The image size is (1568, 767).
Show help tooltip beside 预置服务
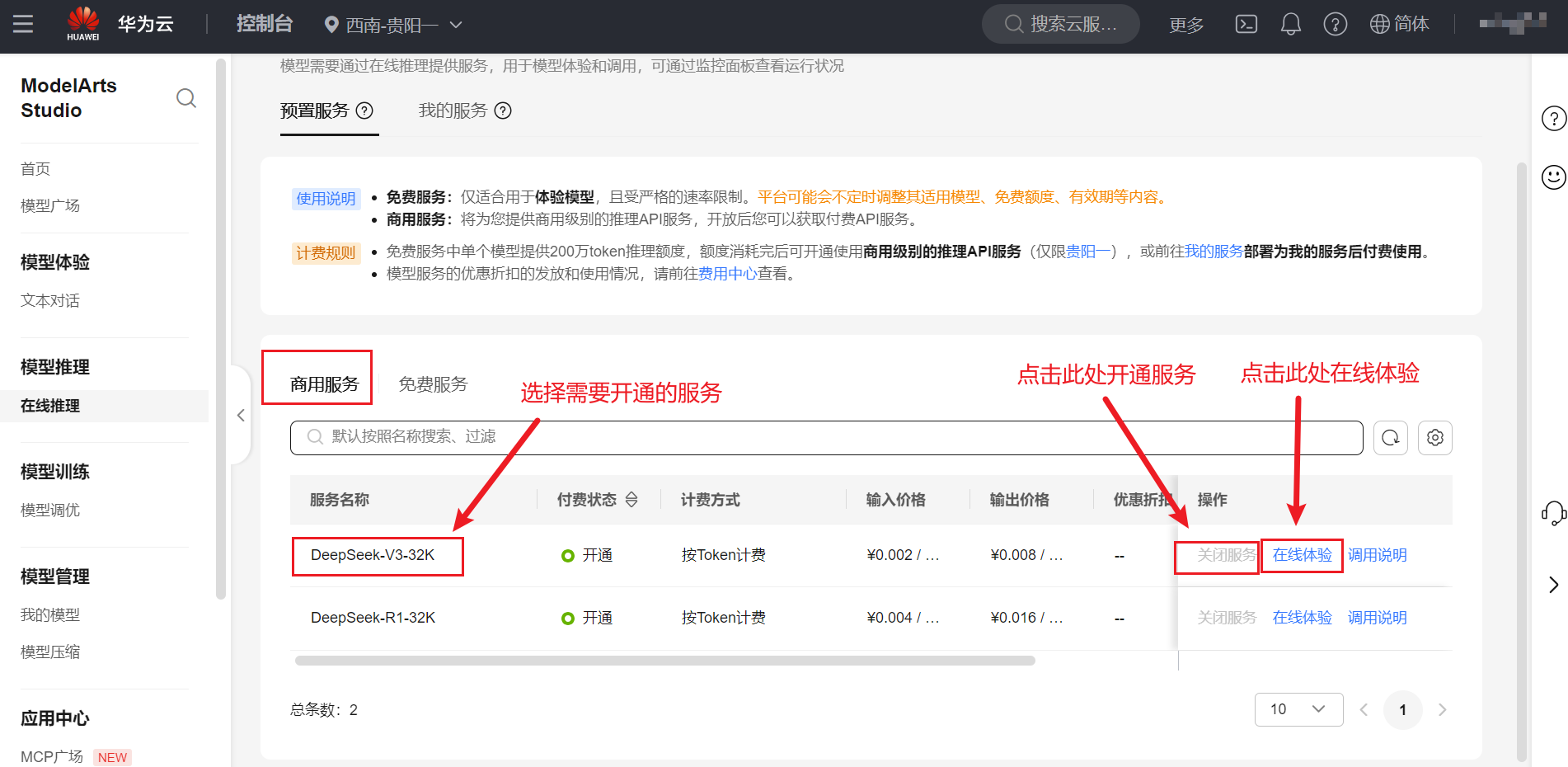[364, 111]
